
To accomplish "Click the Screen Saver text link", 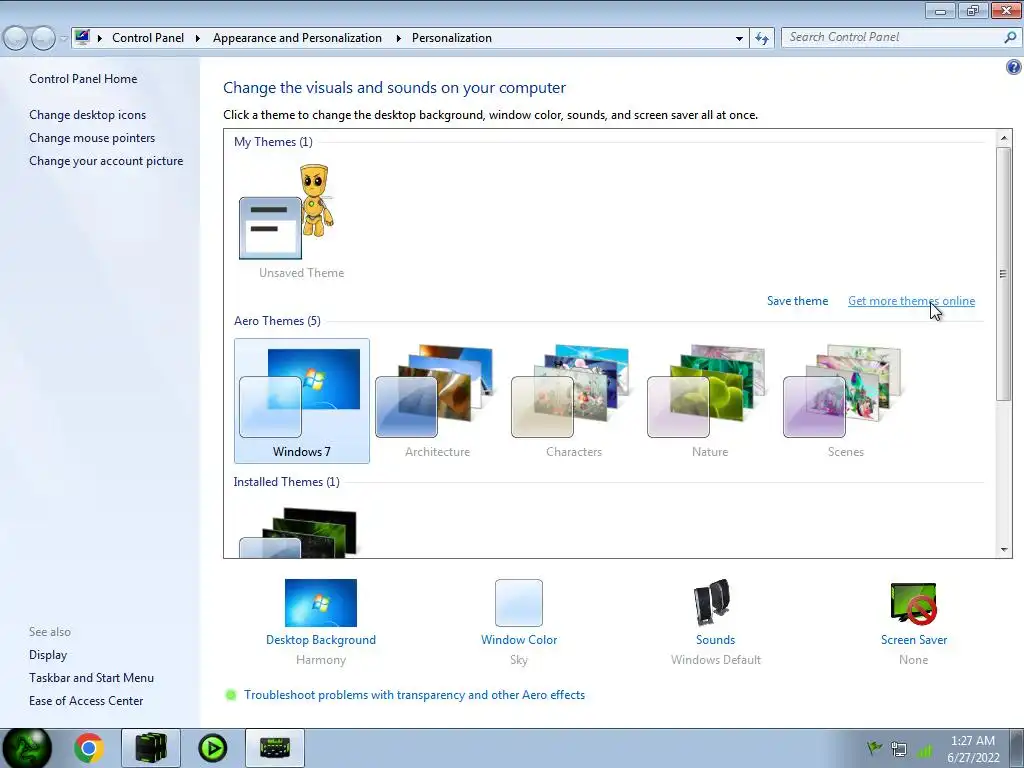I will tap(914, 640).
